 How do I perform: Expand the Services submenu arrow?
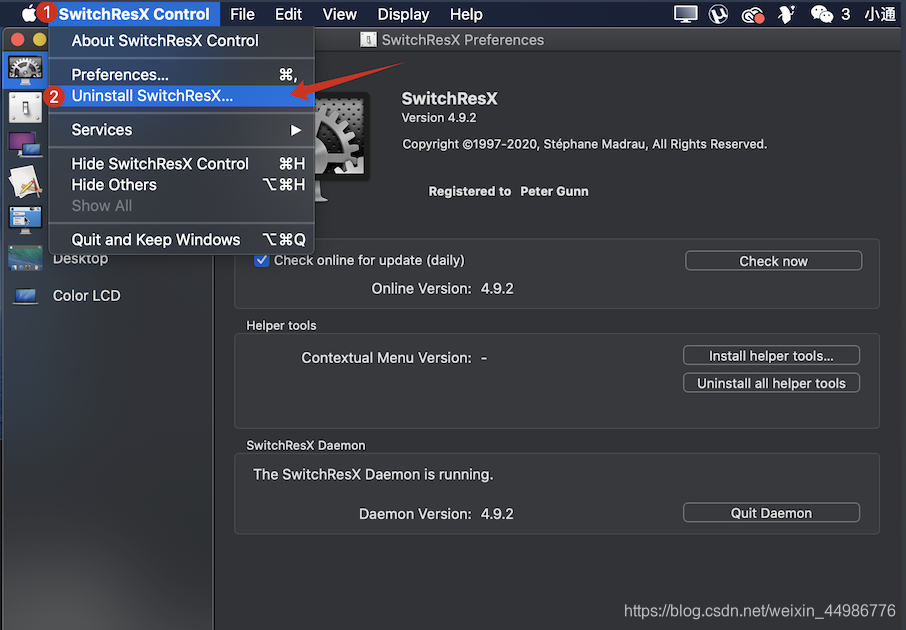click(296, 130)
